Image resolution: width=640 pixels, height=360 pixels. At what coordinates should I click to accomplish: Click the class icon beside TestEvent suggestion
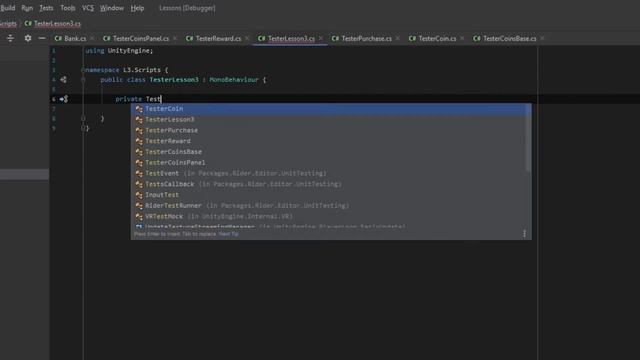[139, 173]
